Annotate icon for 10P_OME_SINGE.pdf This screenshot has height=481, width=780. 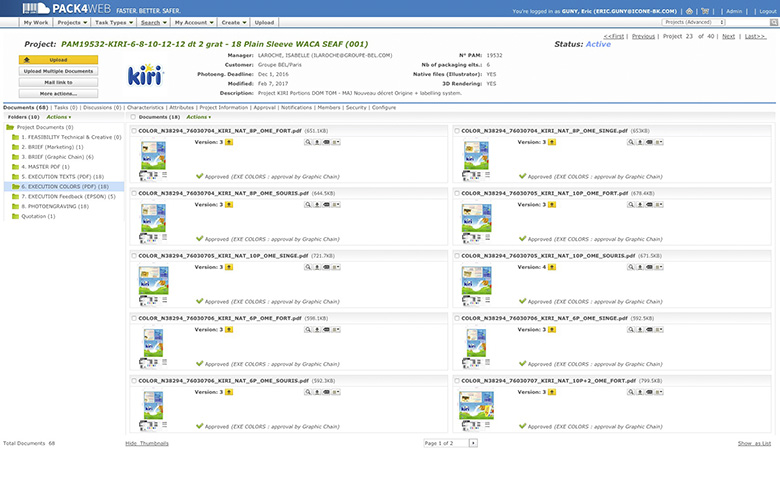click(x=326, y=267)
